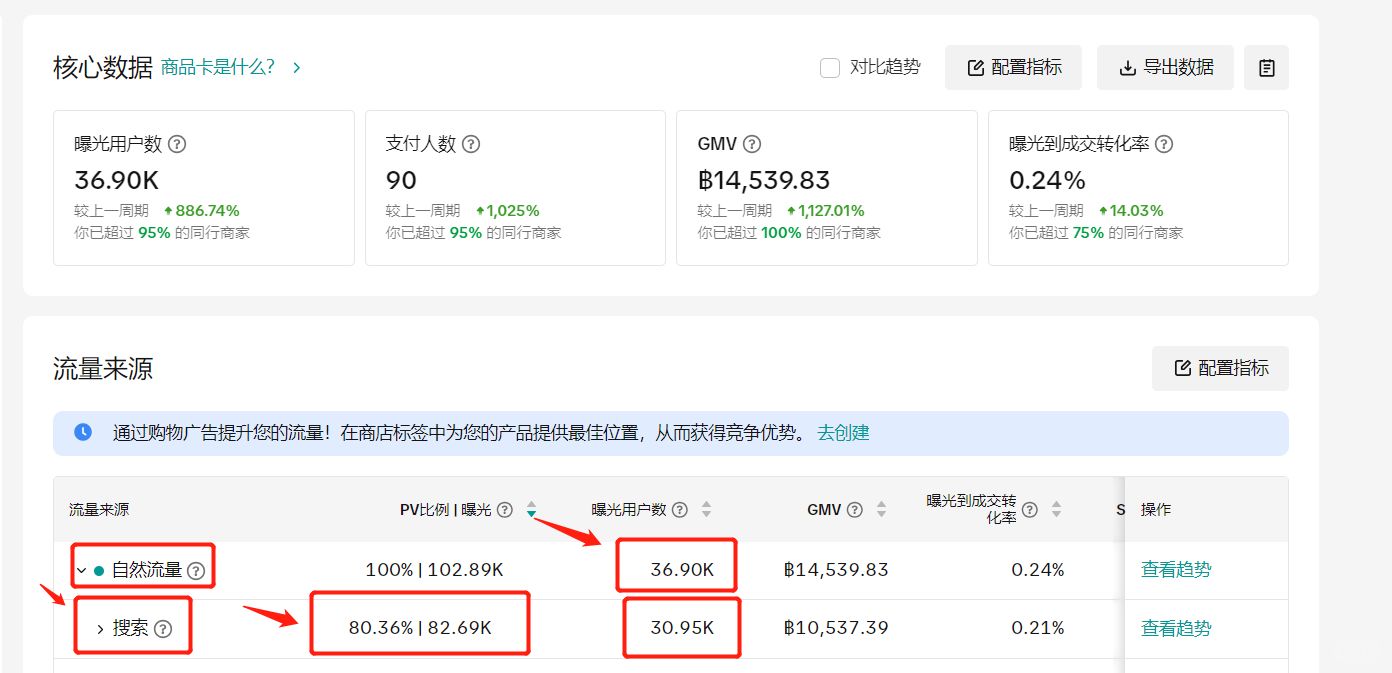This screenshot has width=1392, height=673.
Task: Click the help icon on the 曝光用户数 card
Action: 177,144
